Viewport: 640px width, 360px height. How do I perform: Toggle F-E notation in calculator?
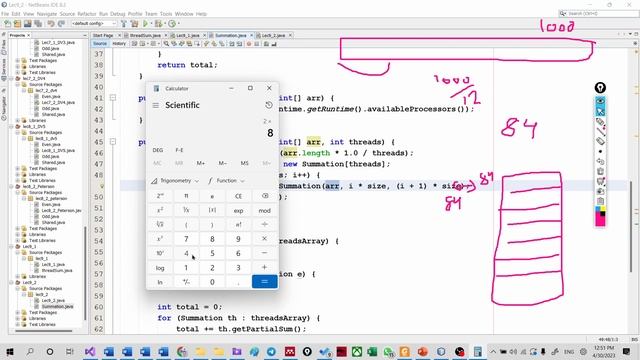pos(180,150)
